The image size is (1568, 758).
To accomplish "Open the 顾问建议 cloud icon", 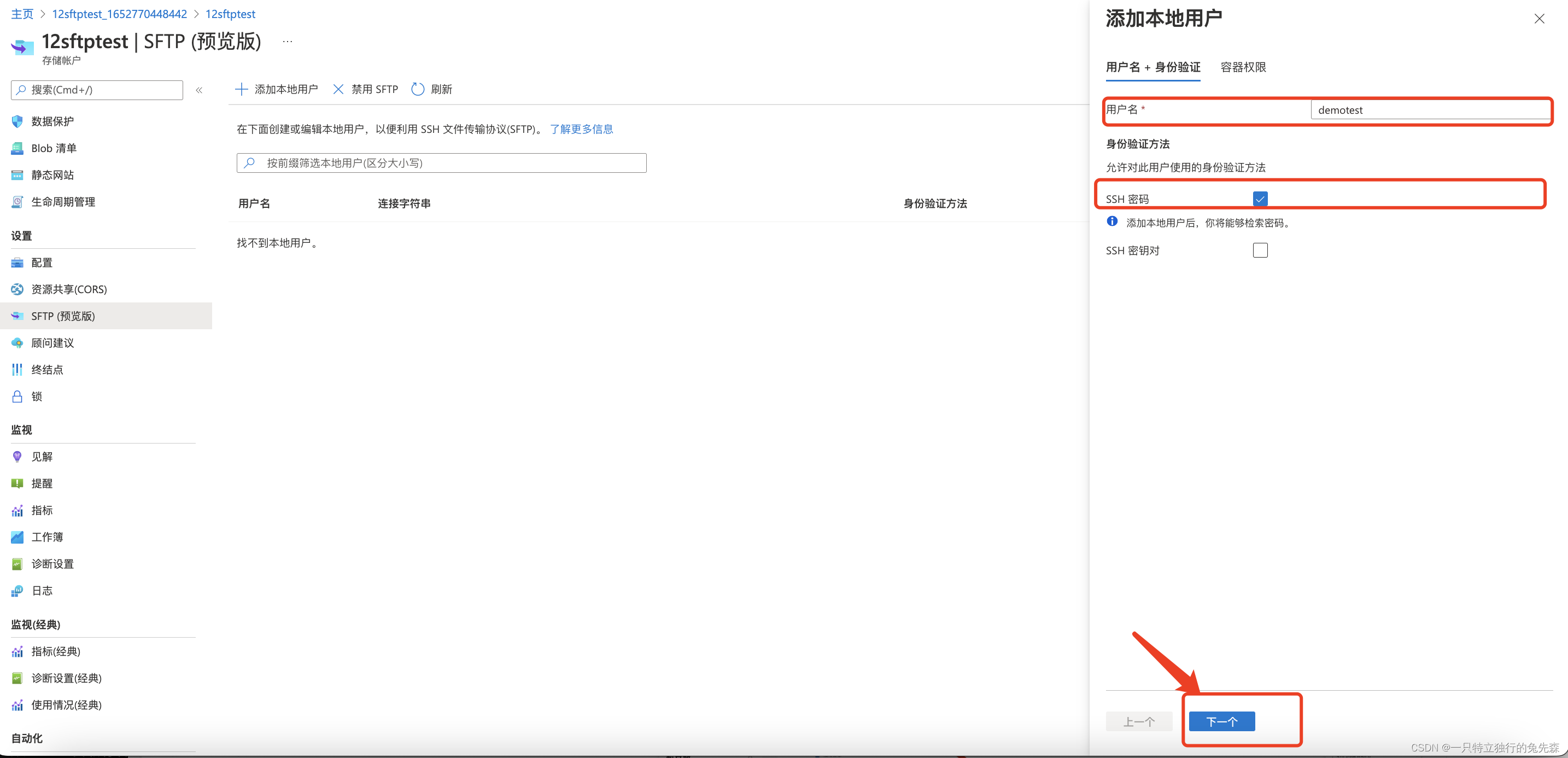I will [x=17, y=343].
